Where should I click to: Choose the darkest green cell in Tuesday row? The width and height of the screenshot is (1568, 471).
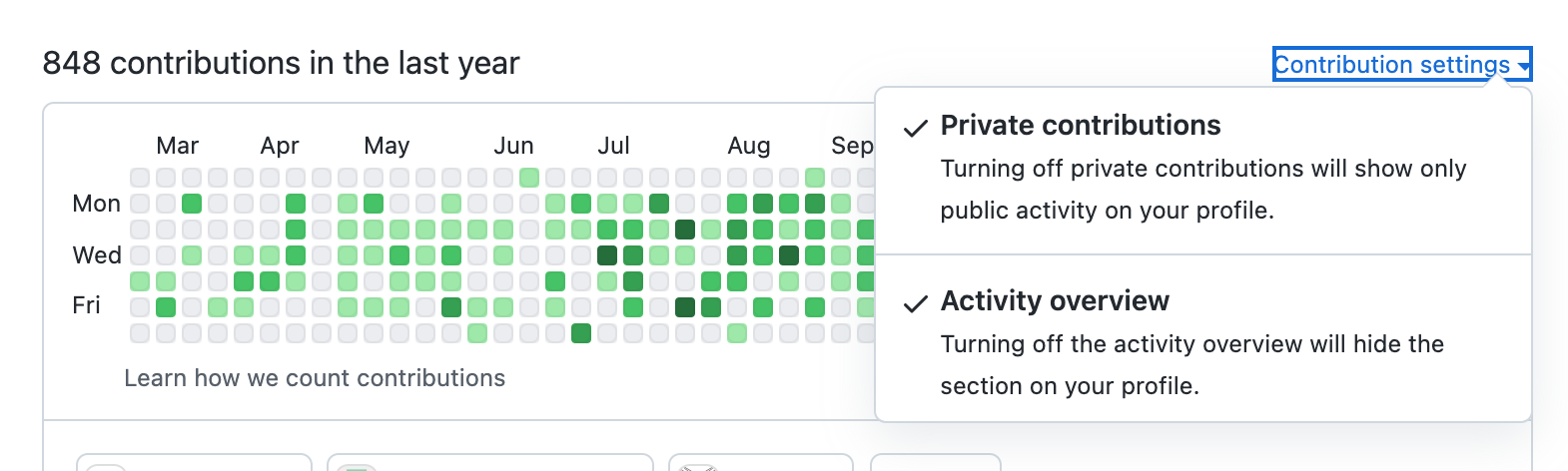[685, 230]
